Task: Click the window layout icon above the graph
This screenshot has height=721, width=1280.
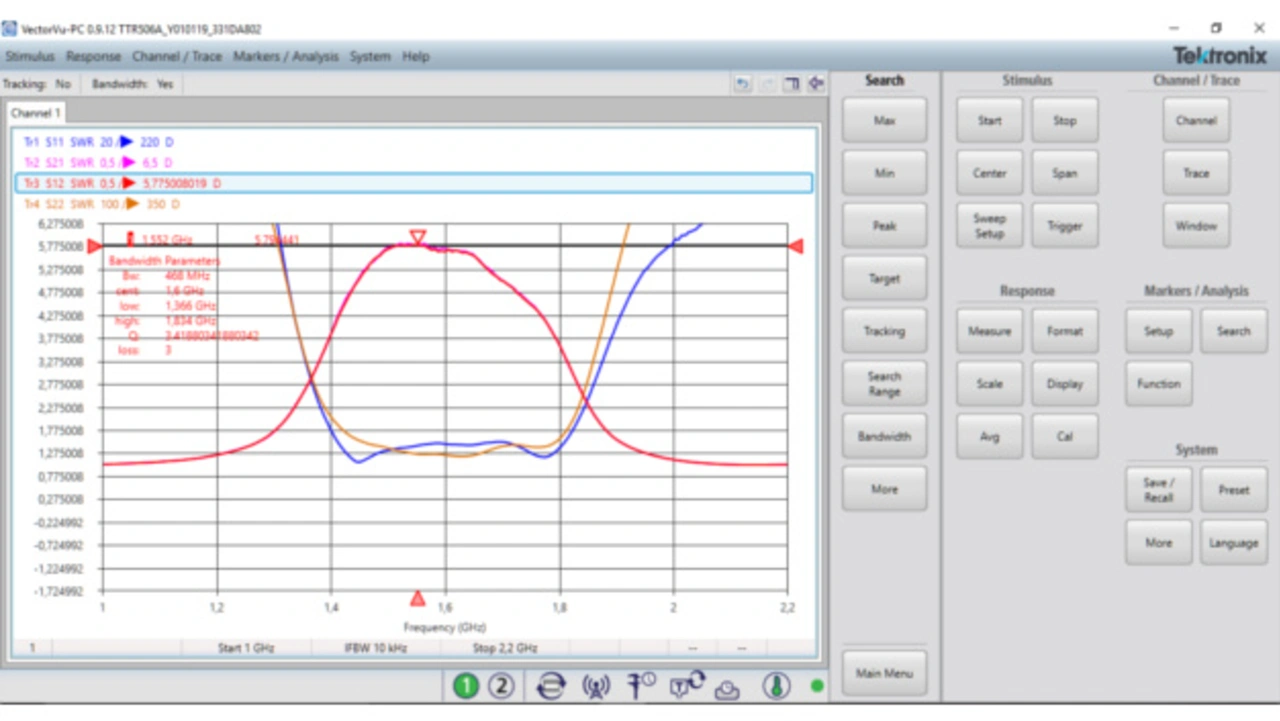Action: (791, 84)
